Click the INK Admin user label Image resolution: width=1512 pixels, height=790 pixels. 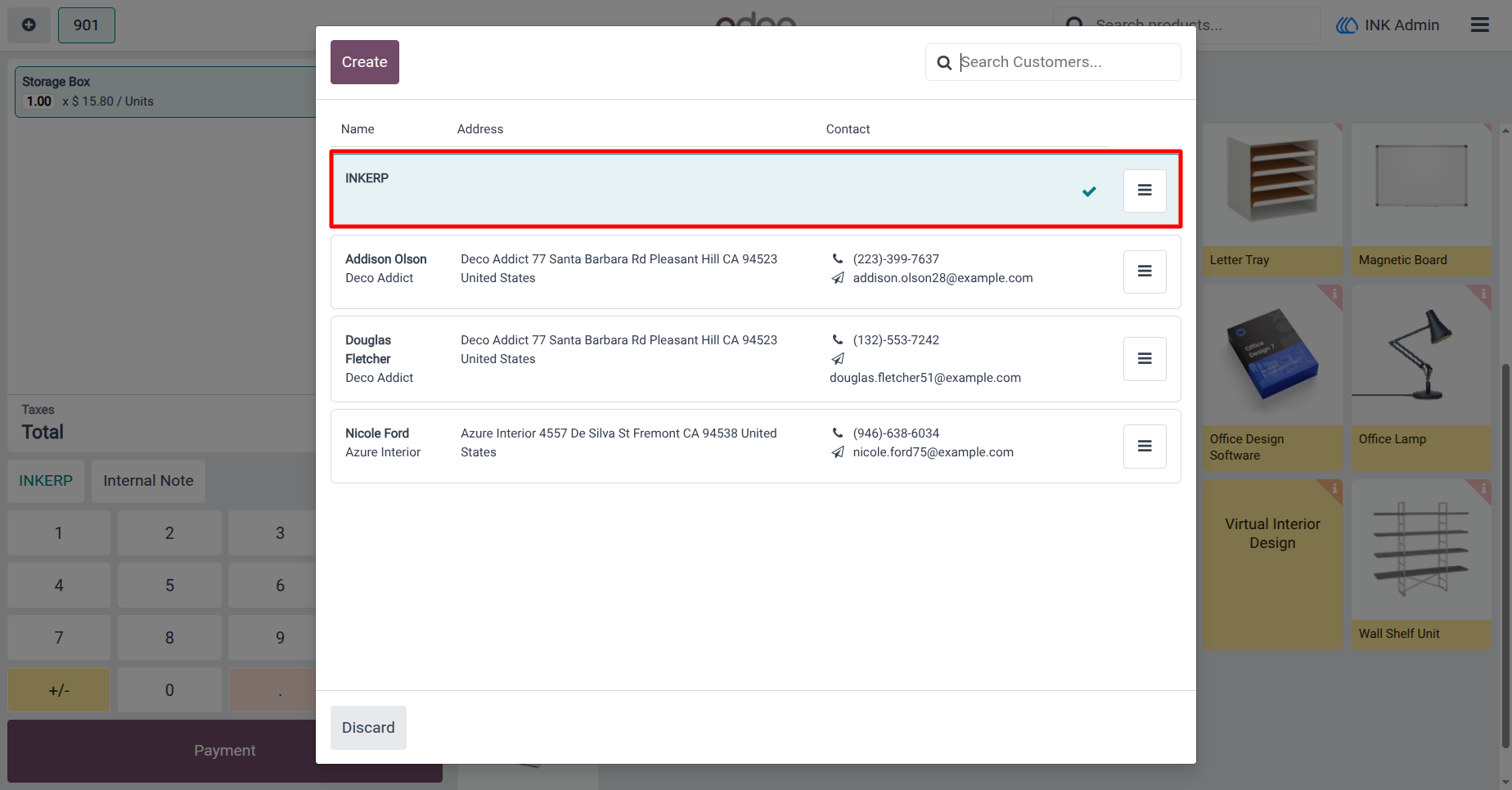pyautogui.click(x=1402, y=25)
